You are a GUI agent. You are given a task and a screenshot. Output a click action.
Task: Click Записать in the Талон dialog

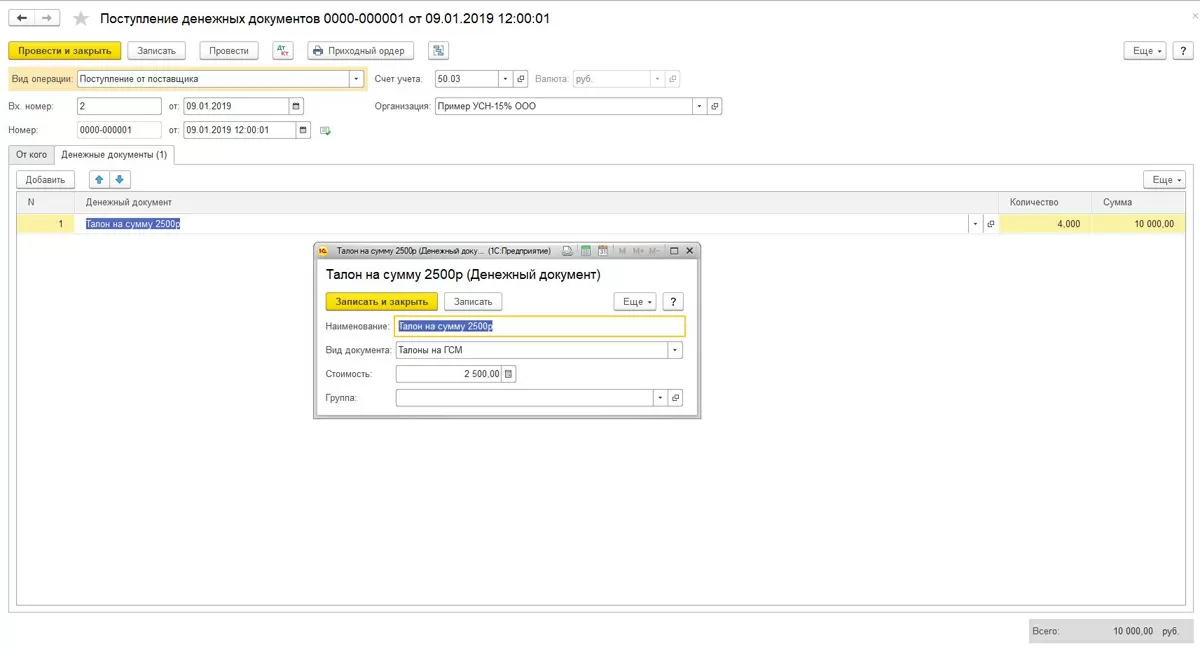tap(473, 301)
